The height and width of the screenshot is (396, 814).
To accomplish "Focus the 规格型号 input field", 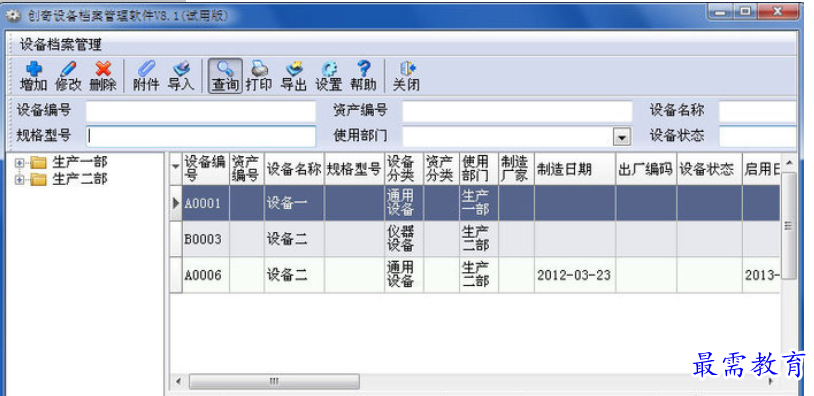I will pyautogui.click(x=200, y=136).
